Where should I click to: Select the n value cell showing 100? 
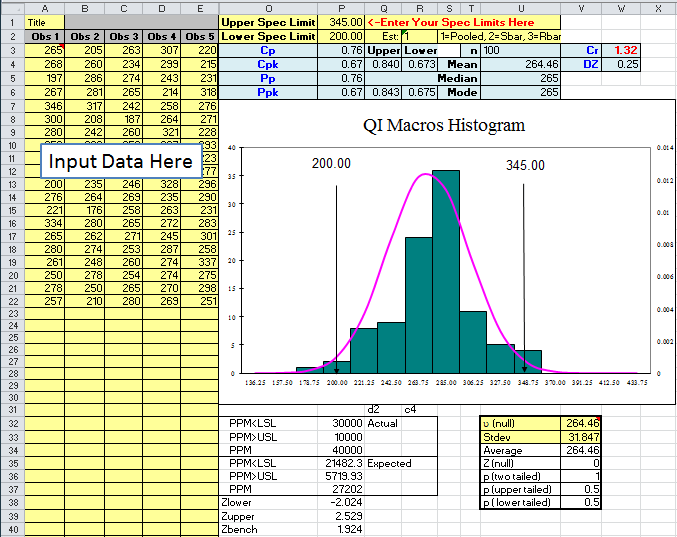(521, 51)
